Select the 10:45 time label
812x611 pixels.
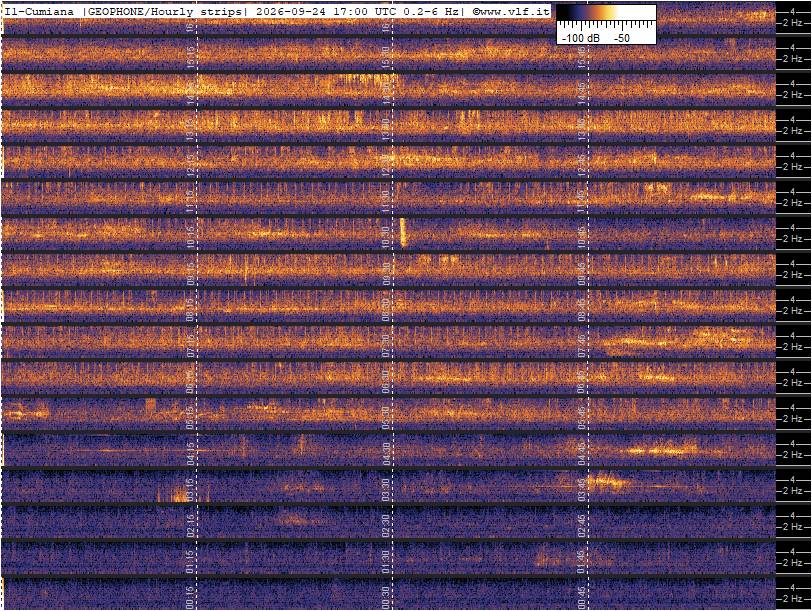(582, 237)
